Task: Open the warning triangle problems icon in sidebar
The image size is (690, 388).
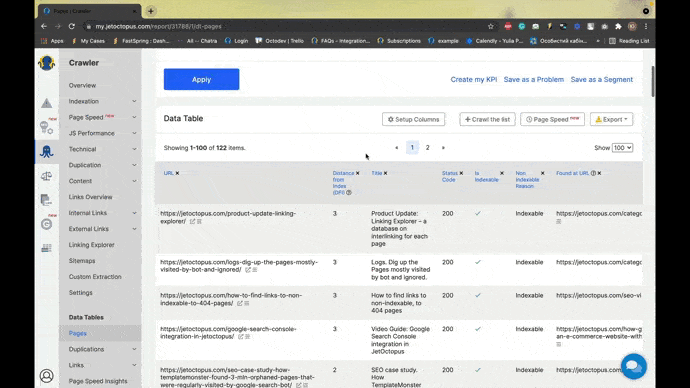Action: [46, 103]
